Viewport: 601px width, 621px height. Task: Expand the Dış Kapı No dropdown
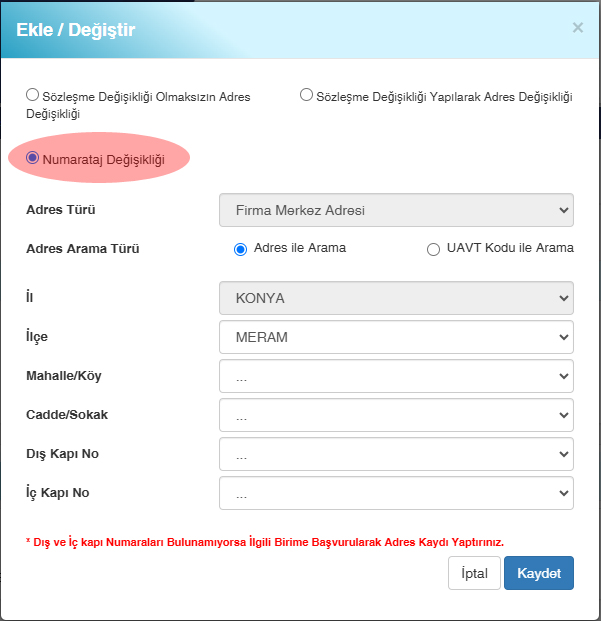396,454
